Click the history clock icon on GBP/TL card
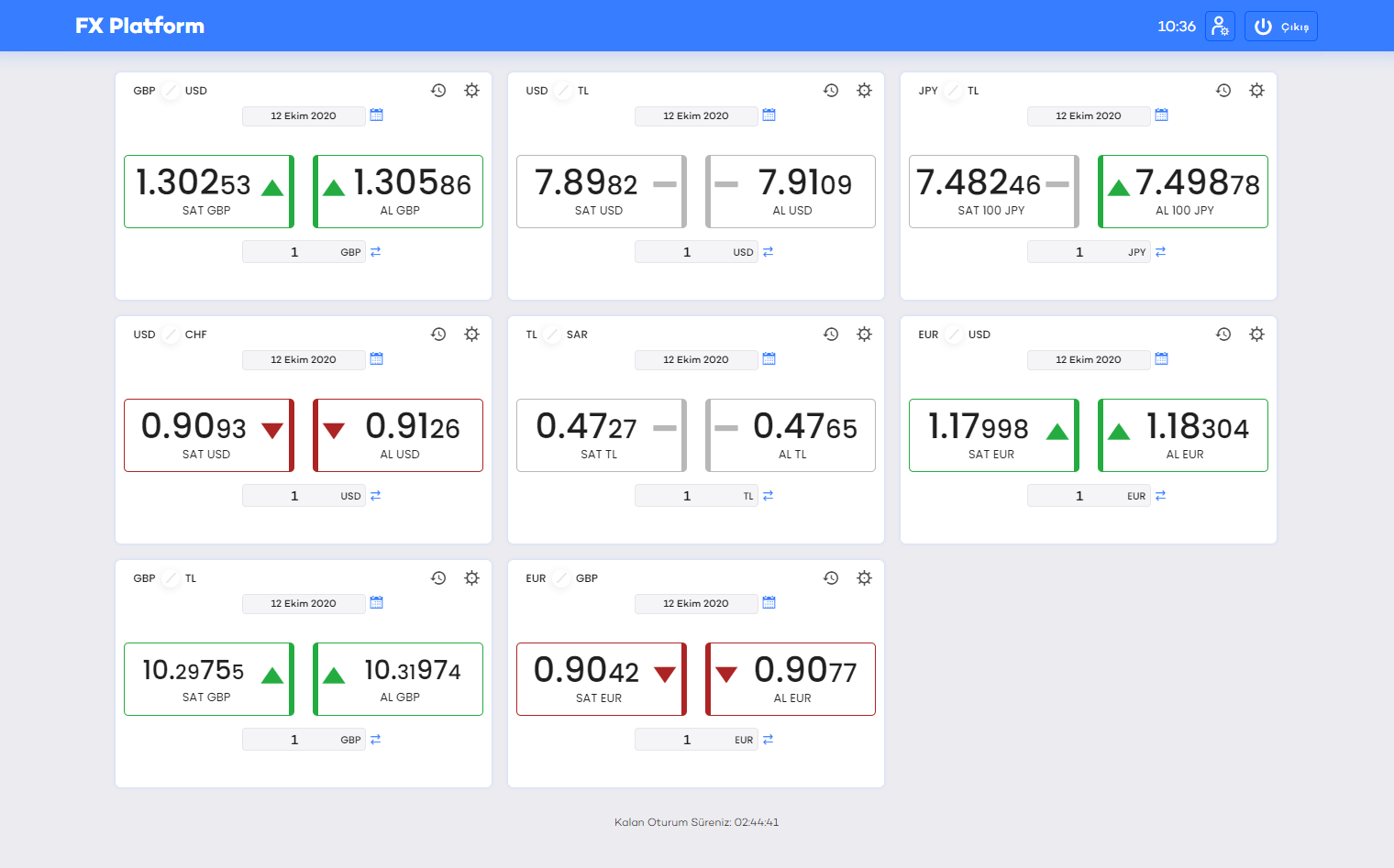This screenshot has height=868, width=1394. coord(438,577)
